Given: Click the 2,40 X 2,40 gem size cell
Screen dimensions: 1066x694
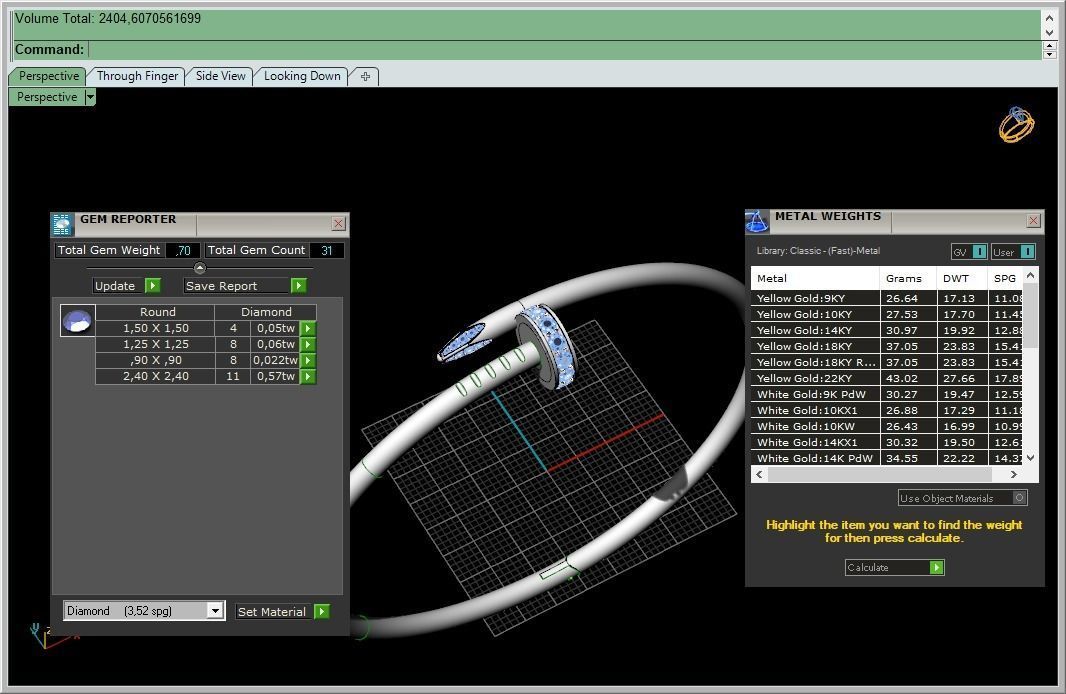Looking at the screenshot, I should tap(156, 377).
